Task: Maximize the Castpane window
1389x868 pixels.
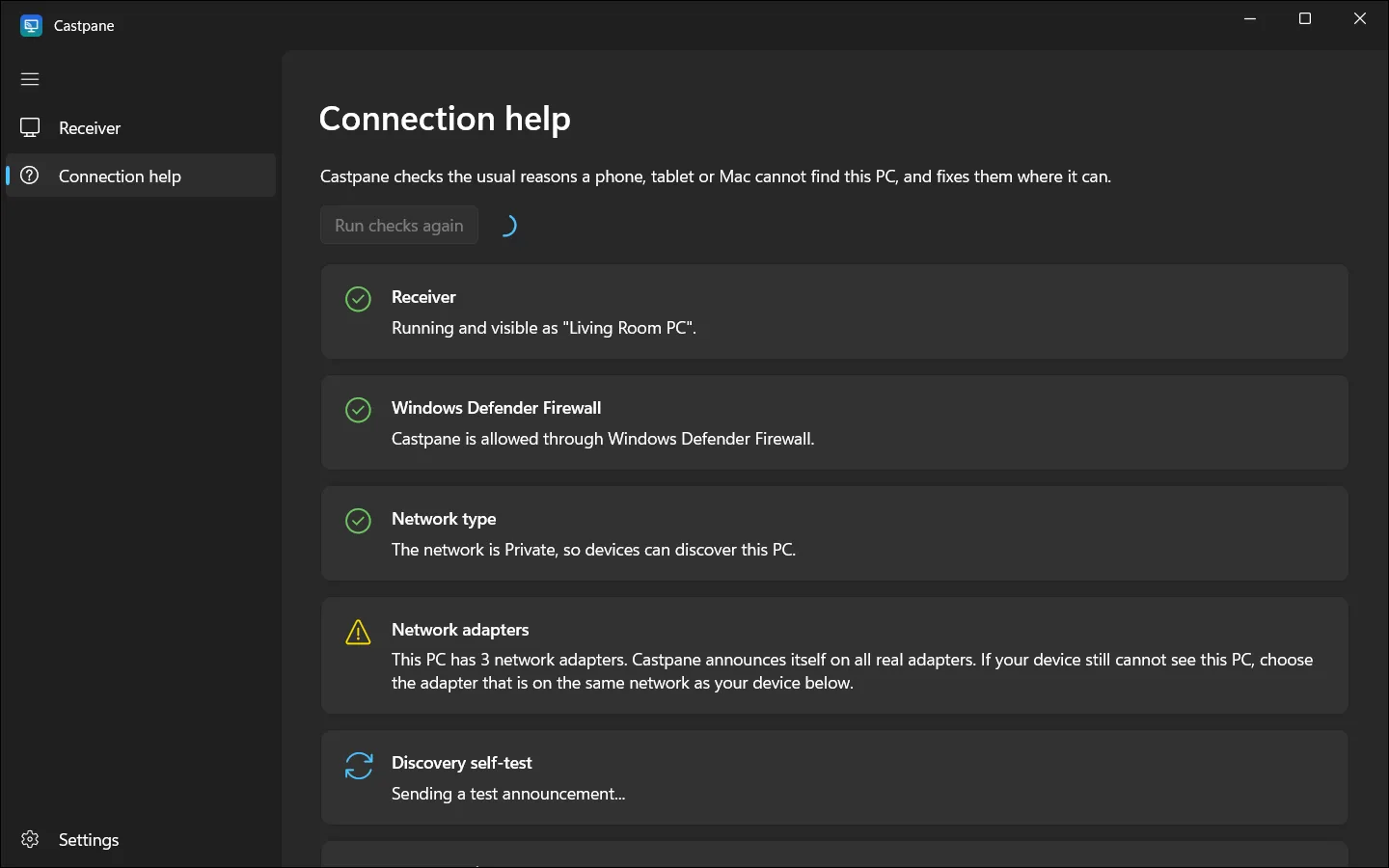Action: [1305, 19]
